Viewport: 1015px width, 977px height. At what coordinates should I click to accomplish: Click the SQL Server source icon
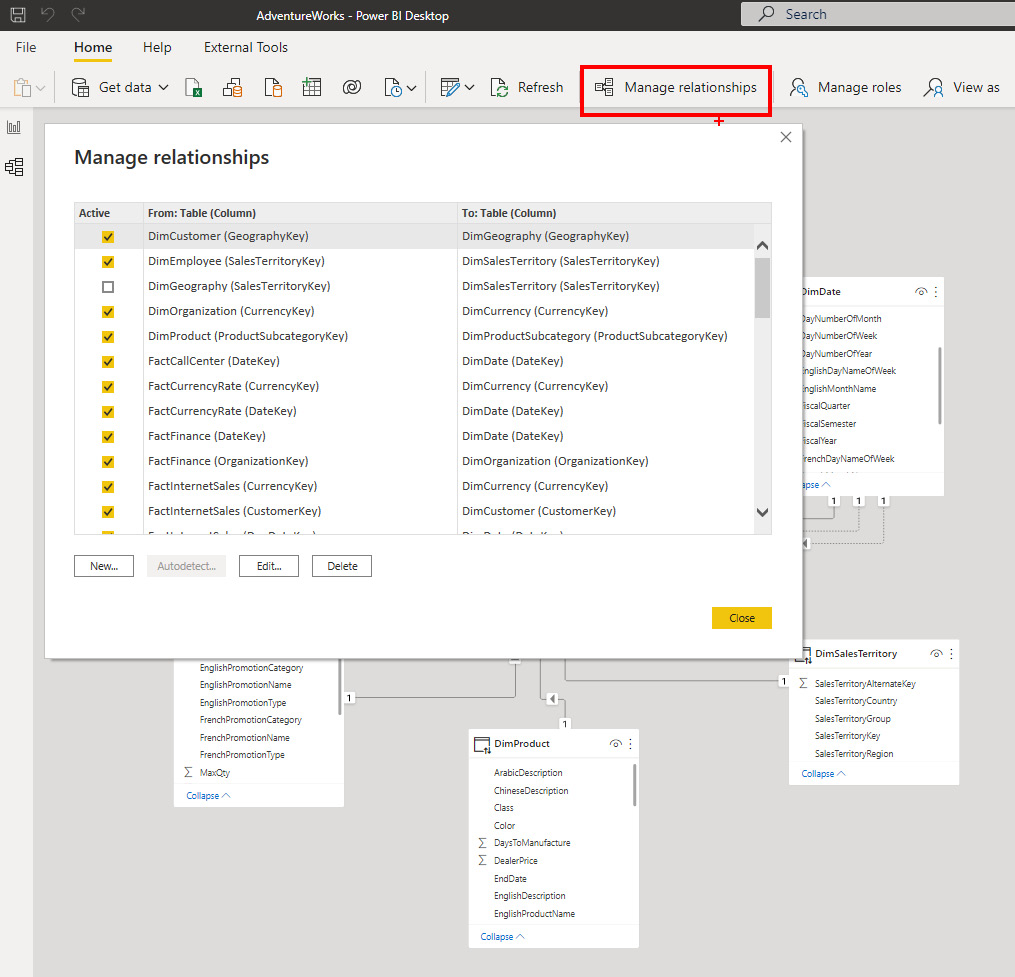pyautogui.click(x=272, y=88)
